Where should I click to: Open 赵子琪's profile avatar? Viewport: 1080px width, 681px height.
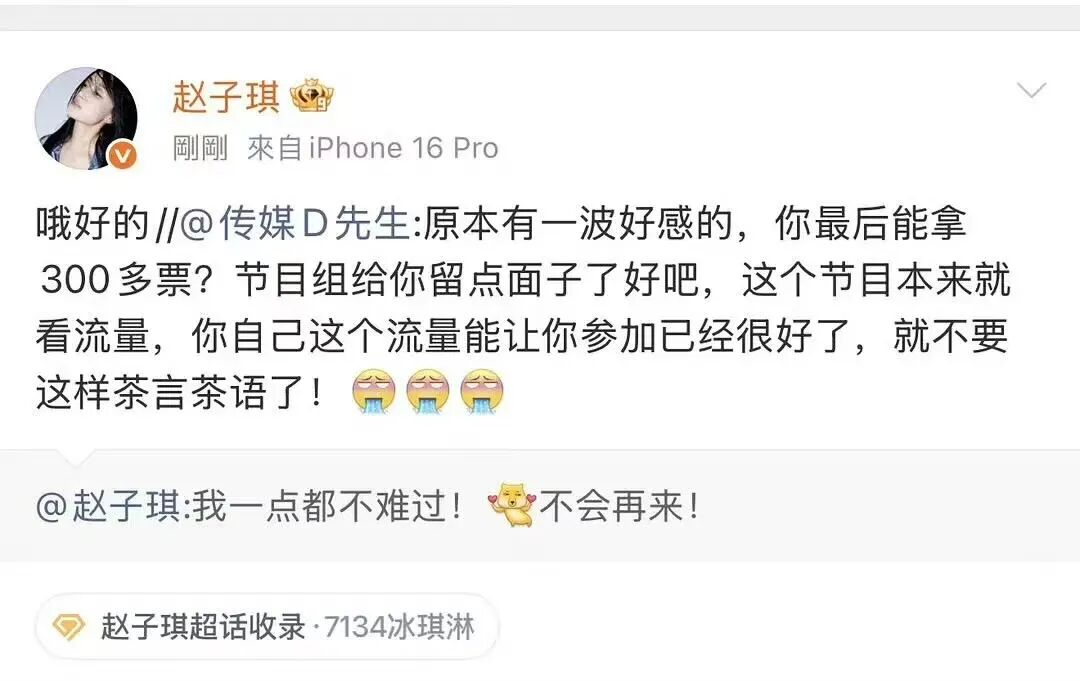coord(86,118)
